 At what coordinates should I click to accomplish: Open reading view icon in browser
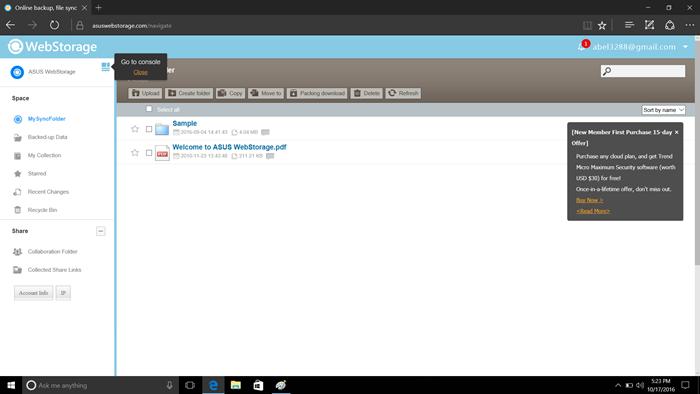click(x=588, y=25)
